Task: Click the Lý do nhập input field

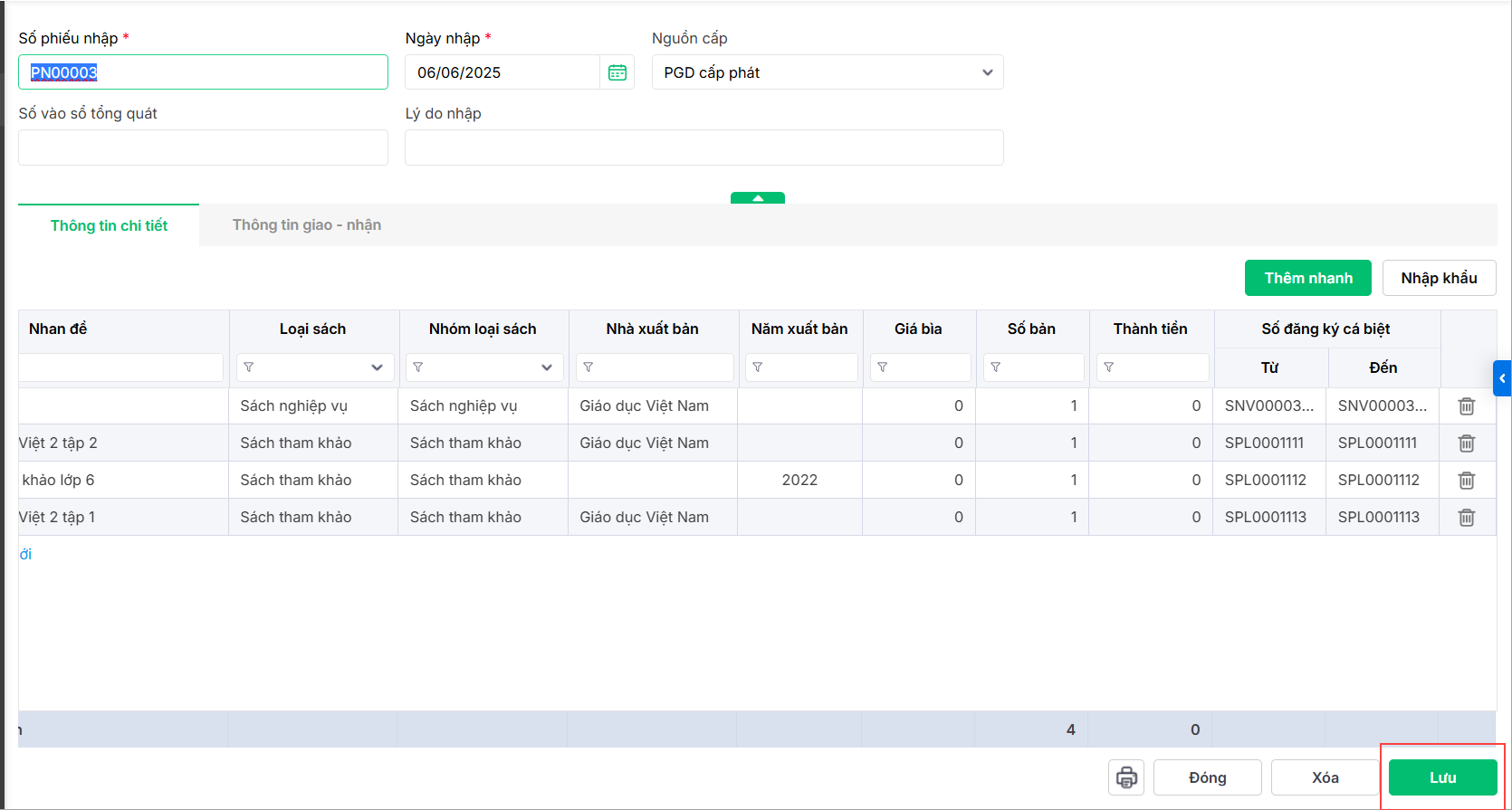Action: coord(703,148)
